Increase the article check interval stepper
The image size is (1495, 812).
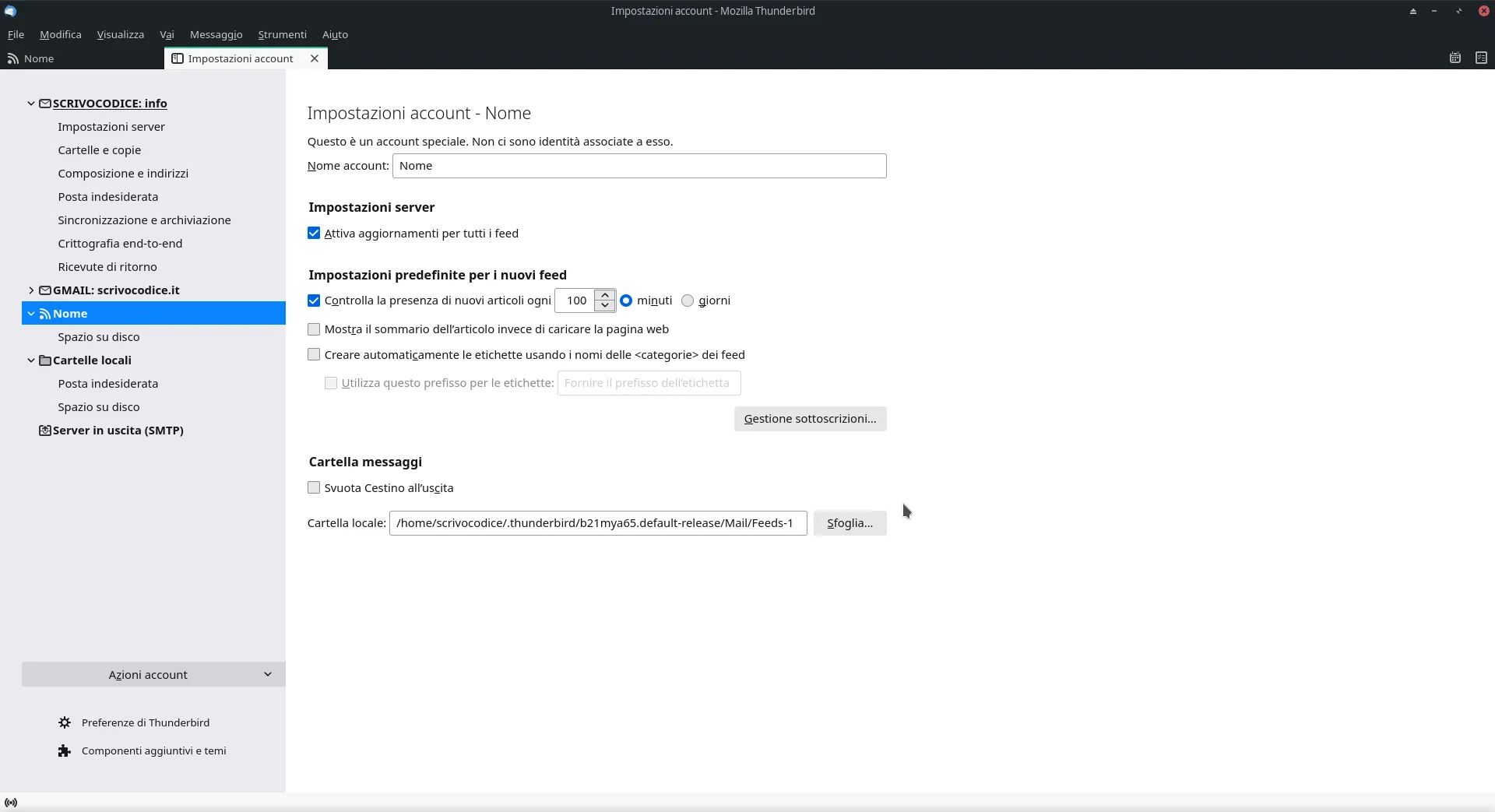[605, 295]
